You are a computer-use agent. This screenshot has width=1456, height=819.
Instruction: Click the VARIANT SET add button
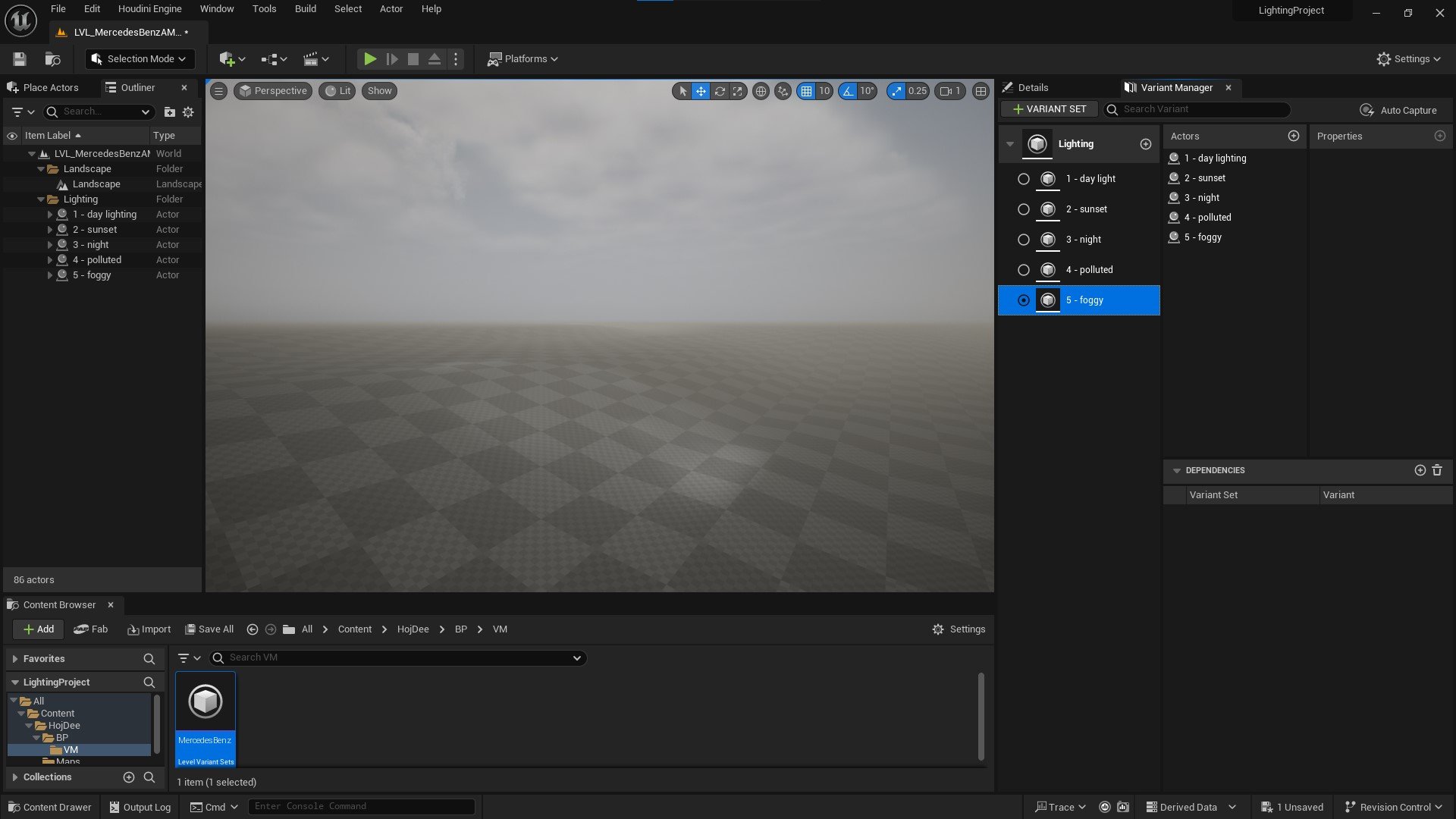point(1050,109)
